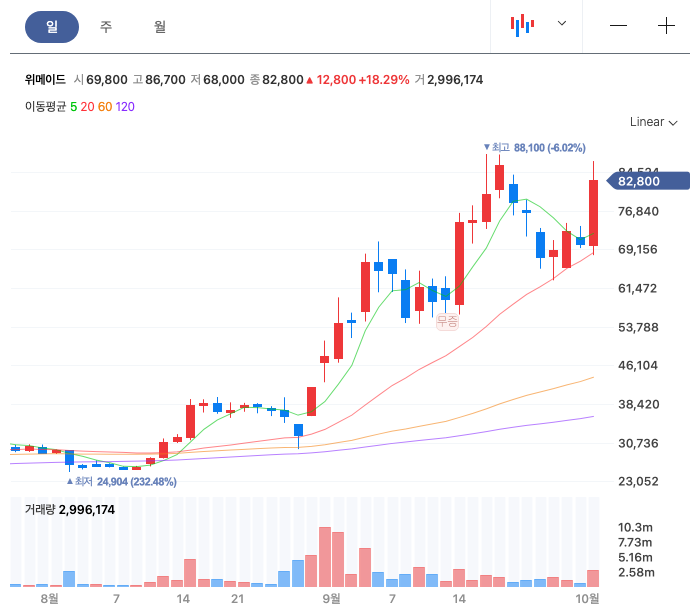
Task: Click the 최저 24,904 low marker
Action: pos(122,482)
